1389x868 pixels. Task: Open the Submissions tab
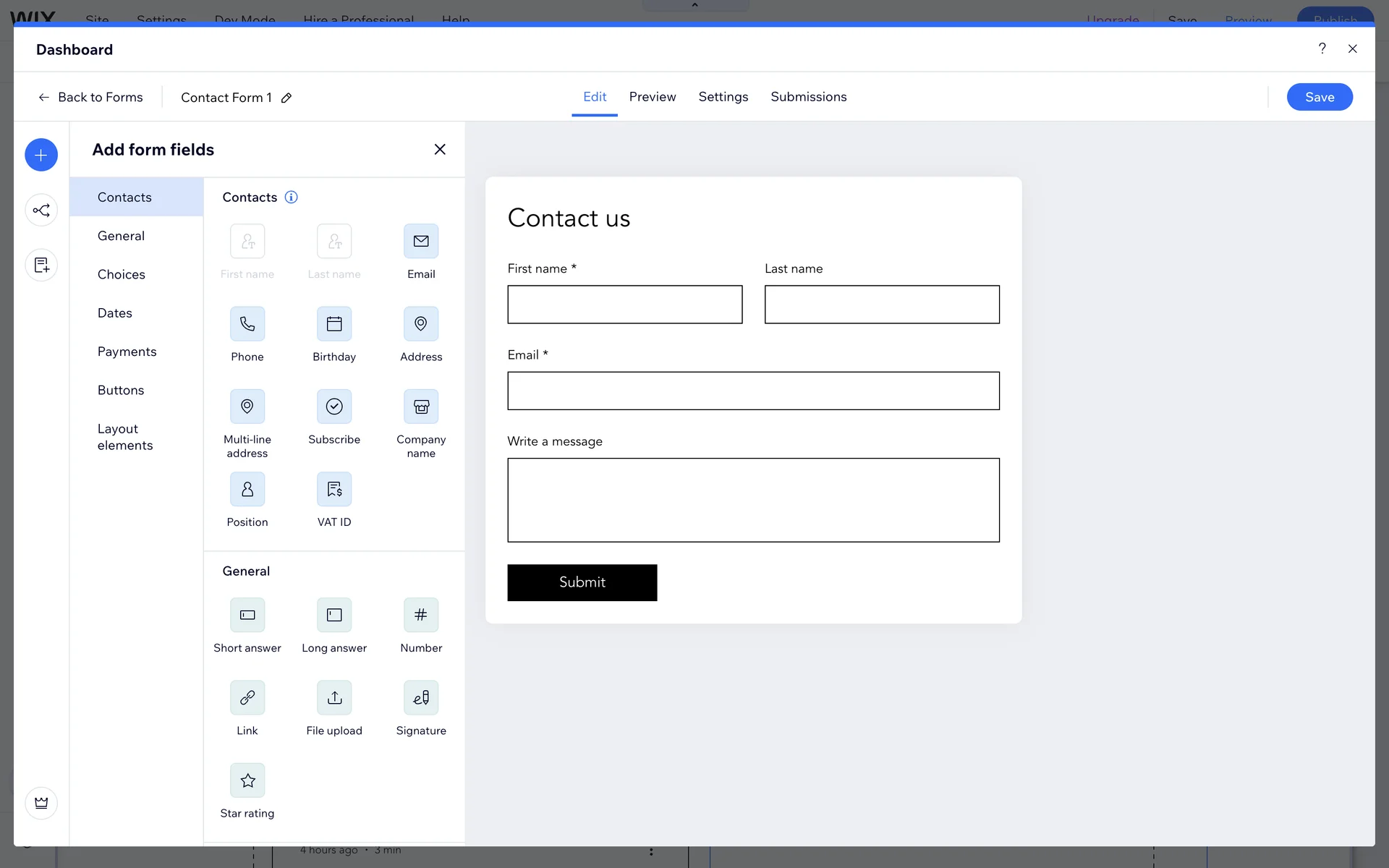click(808, 97)
